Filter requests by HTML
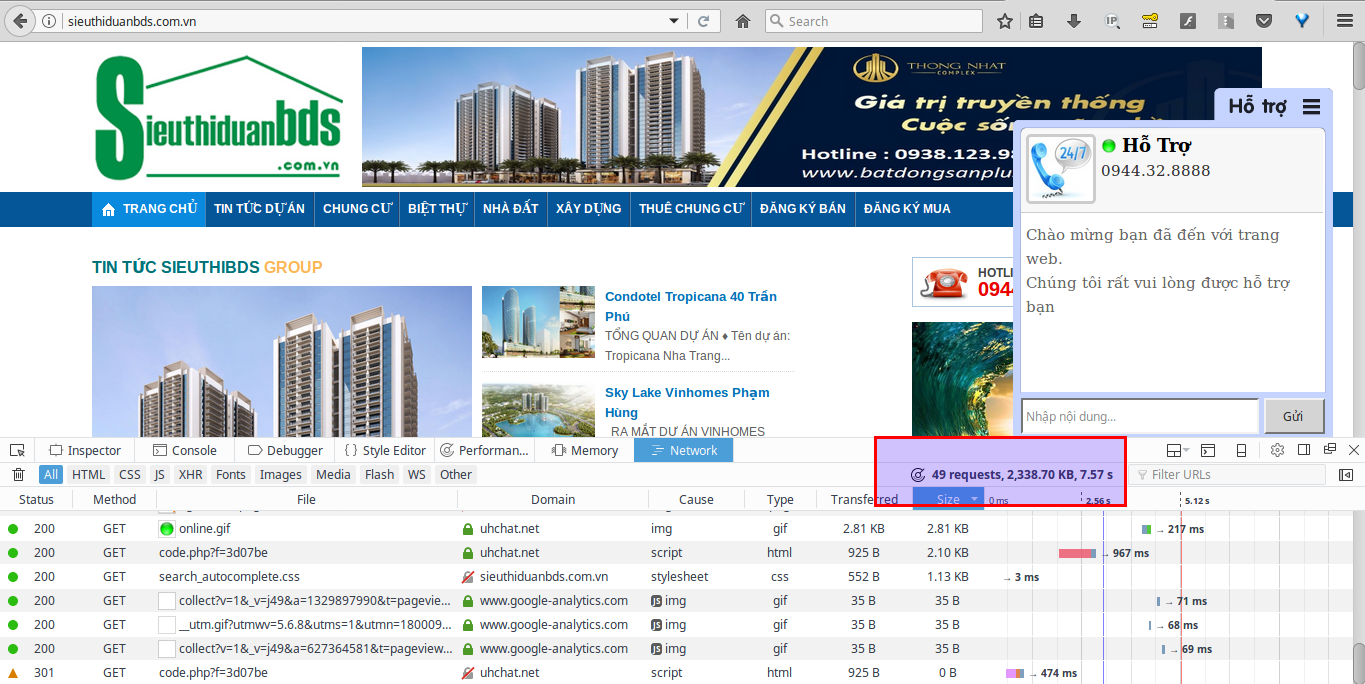Viewport: 1365px width, 684px height. (x=89, y=475)
